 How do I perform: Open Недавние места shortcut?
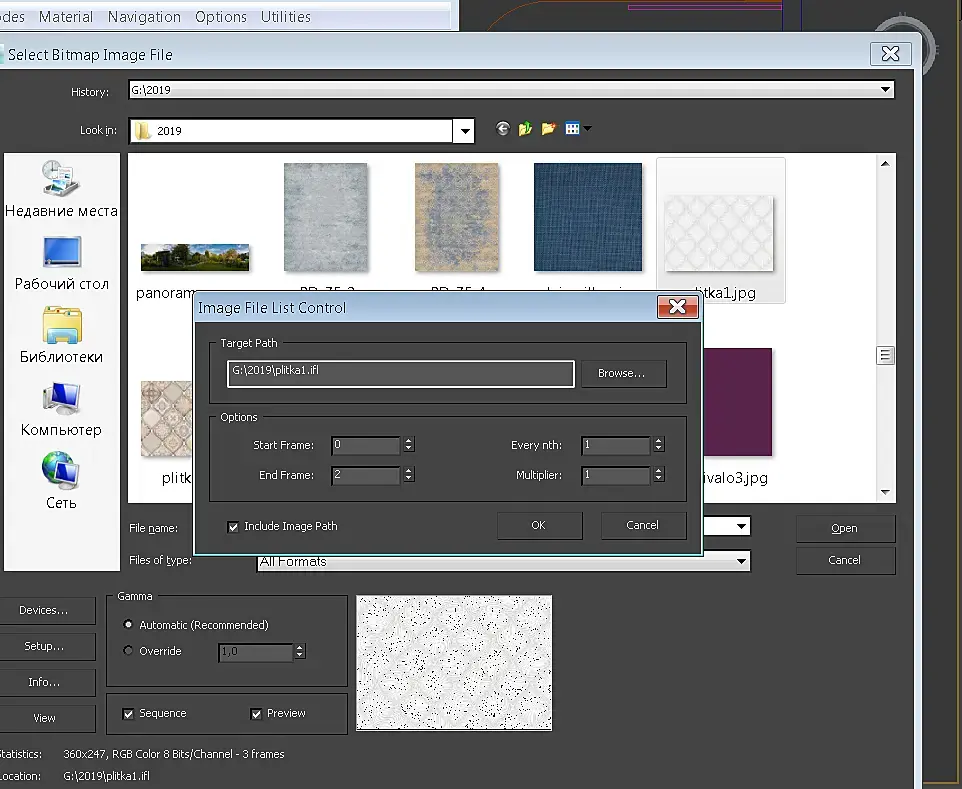point(61,189)
